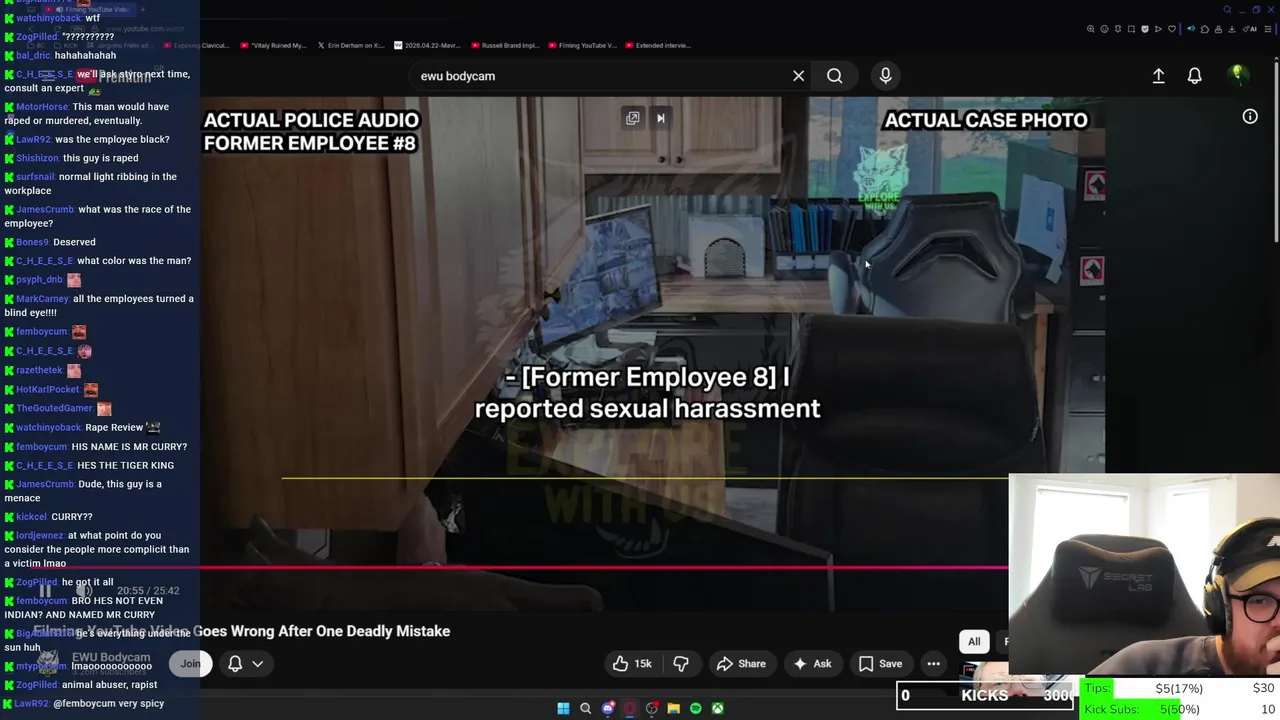Share this video
Screen dimensions: 1280x720
point(741,664)
